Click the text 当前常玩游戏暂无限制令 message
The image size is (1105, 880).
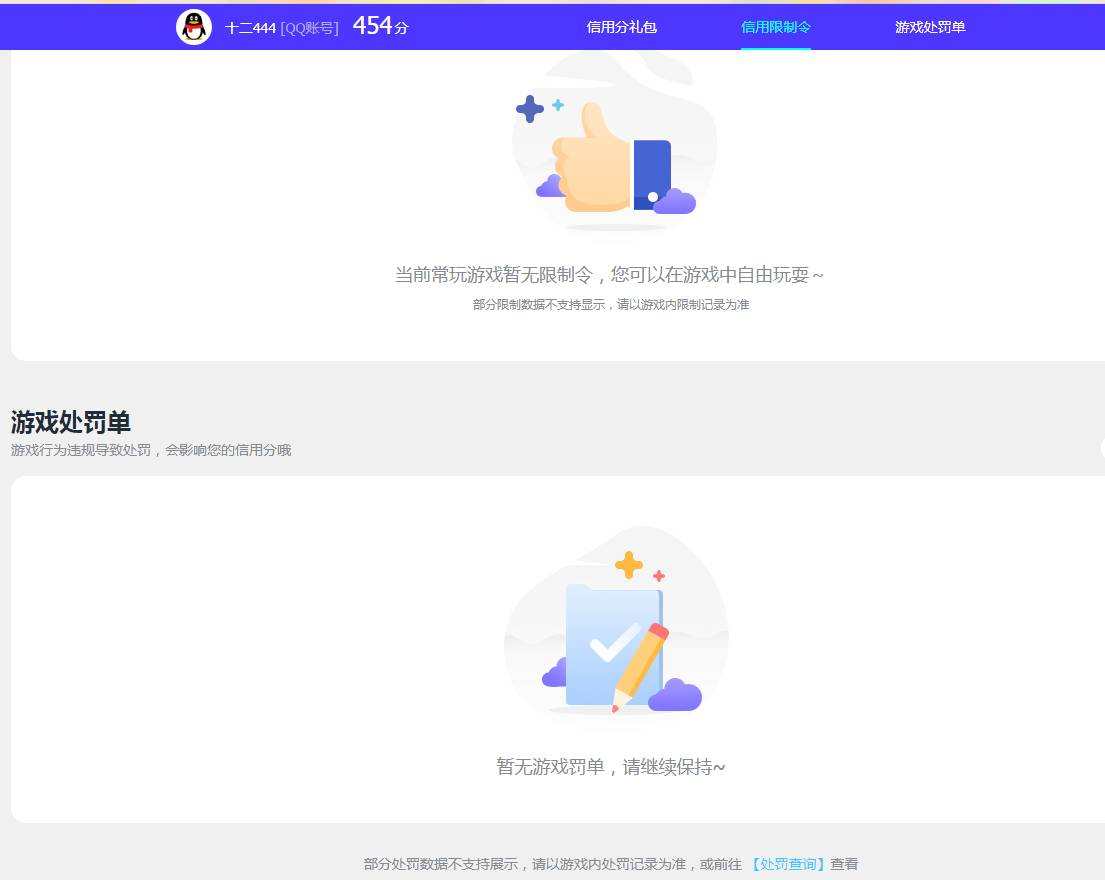pyautogui.click(x=609, y=275)
